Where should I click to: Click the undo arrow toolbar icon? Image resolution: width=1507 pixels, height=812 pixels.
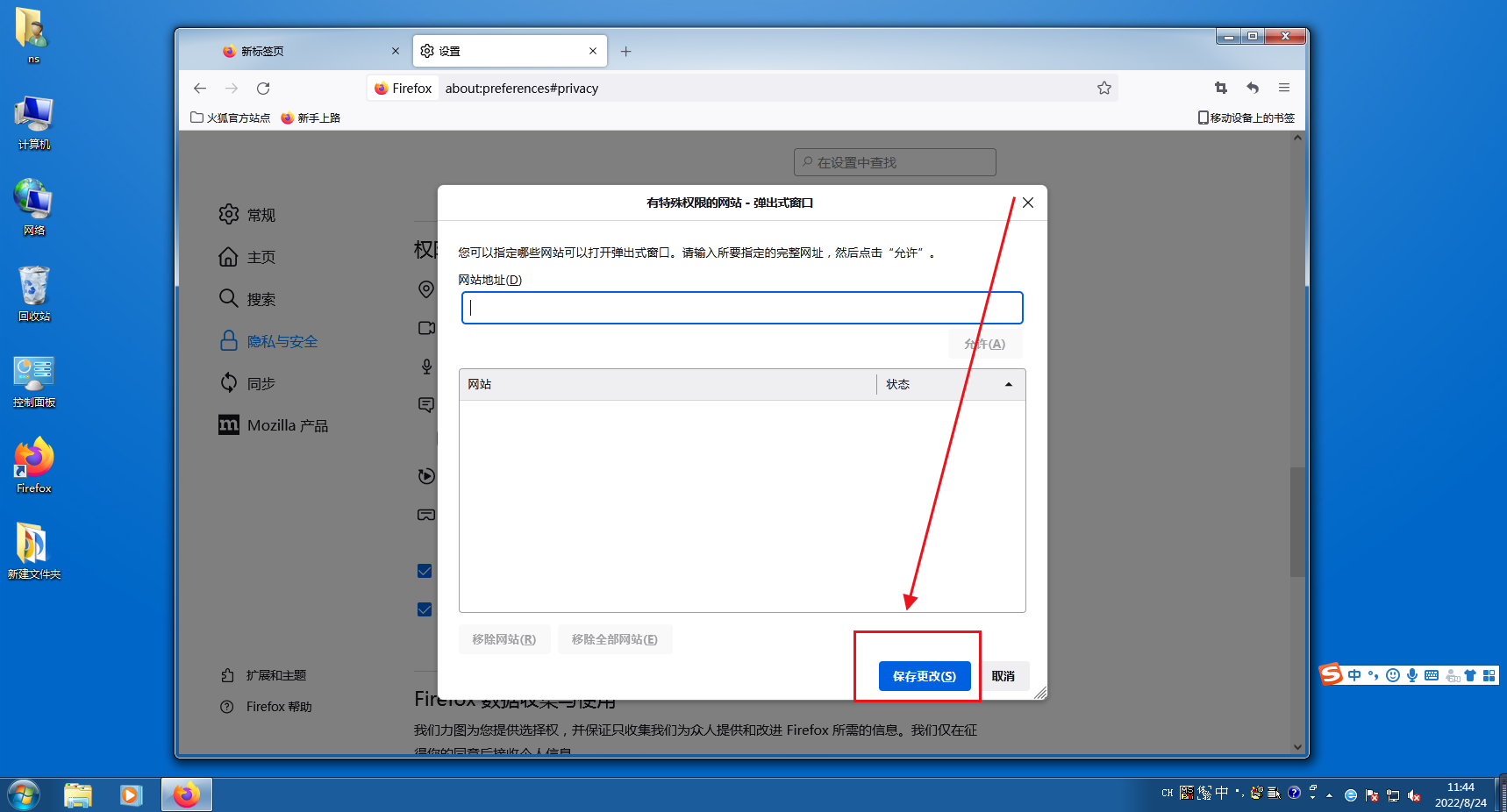point(1253,88)
